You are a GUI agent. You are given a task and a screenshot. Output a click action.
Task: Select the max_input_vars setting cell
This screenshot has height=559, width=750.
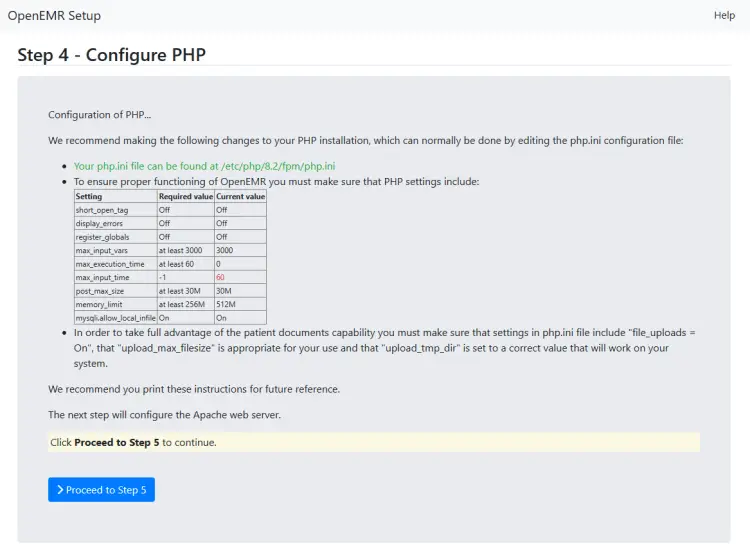click(100, 250)
